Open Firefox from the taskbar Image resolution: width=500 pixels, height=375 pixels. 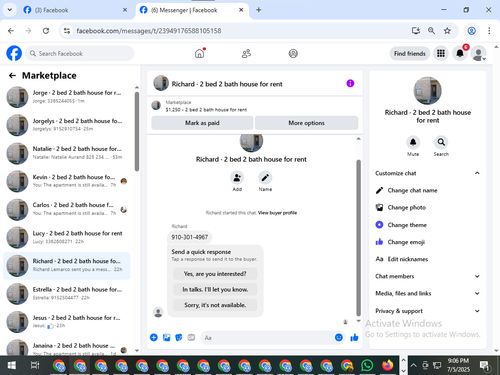click(x=387, y=366)
